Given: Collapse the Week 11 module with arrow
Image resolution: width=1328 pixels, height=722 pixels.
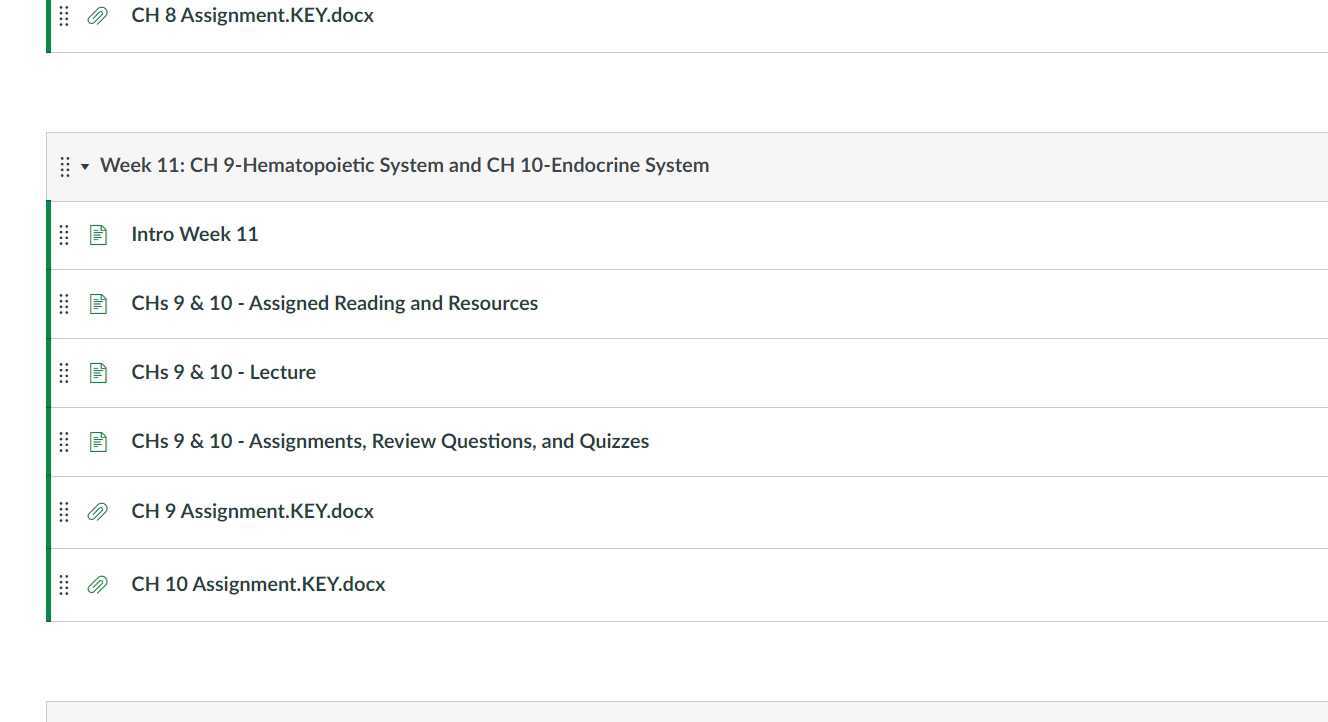Looking at the screenshot, I should pyautogui.click(x=85, y=167).
